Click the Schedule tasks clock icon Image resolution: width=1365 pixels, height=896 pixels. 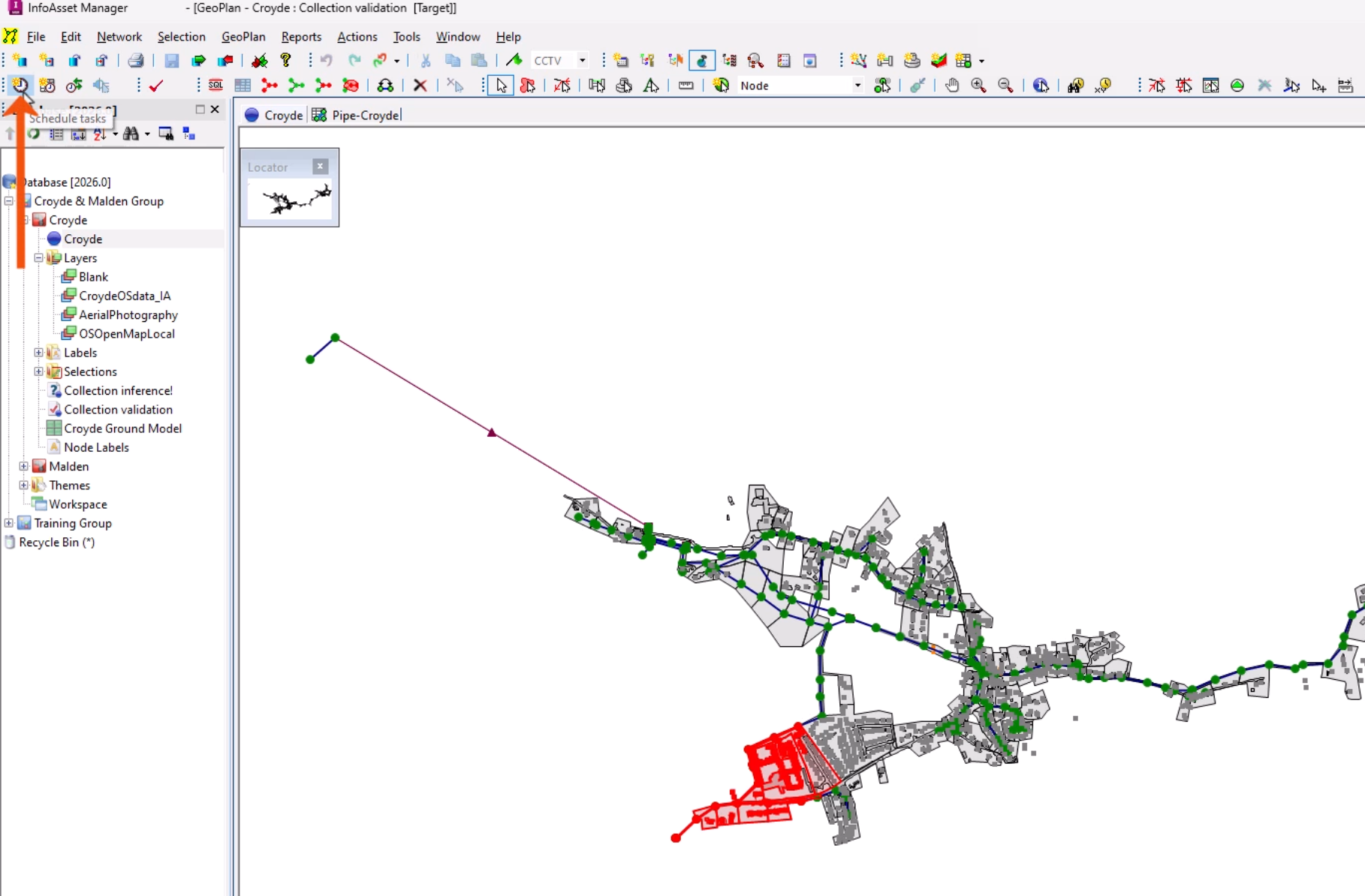coord(20,86)
